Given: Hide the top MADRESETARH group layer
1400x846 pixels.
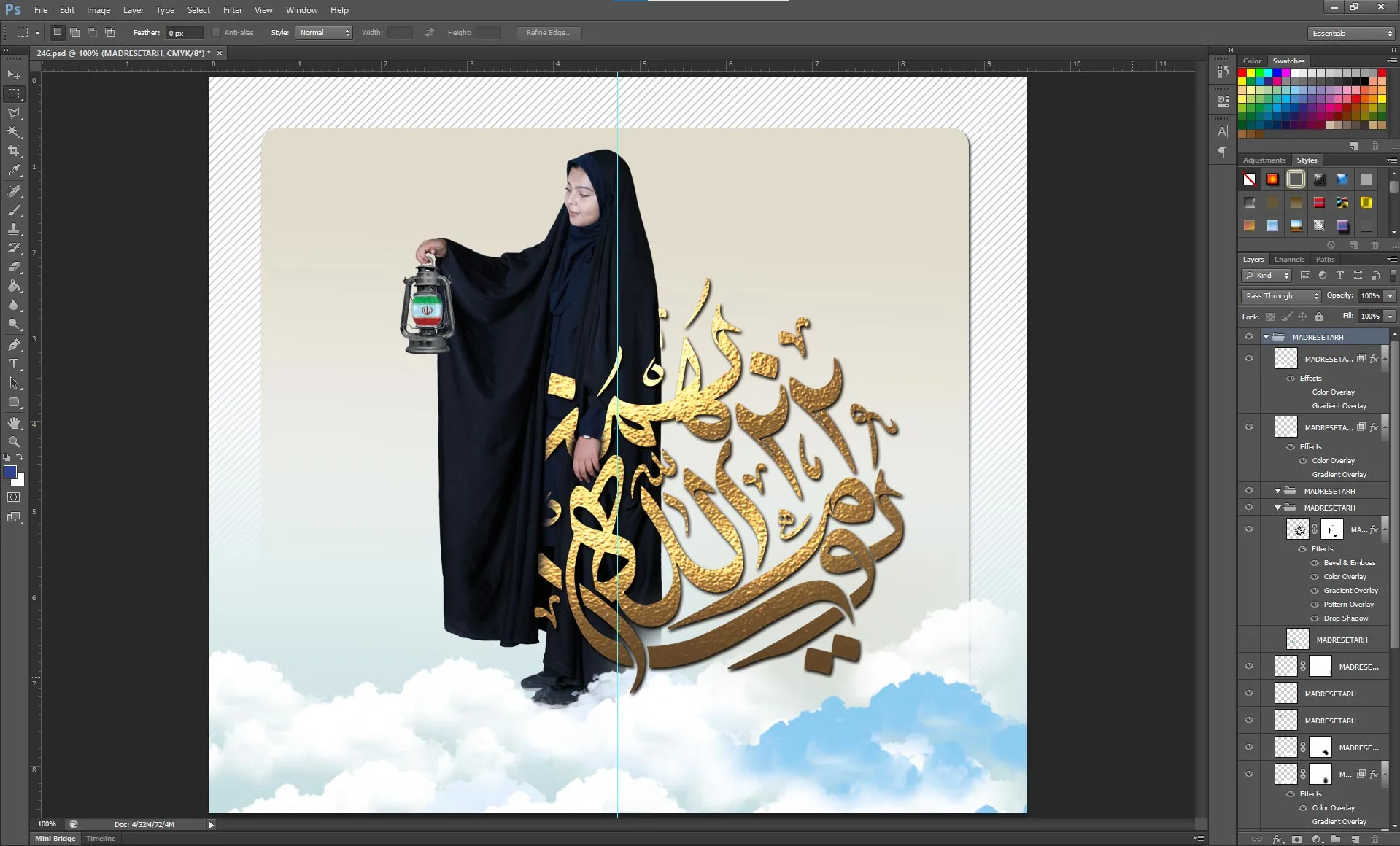Looking at the screenshot, I should click(1249, 337).
